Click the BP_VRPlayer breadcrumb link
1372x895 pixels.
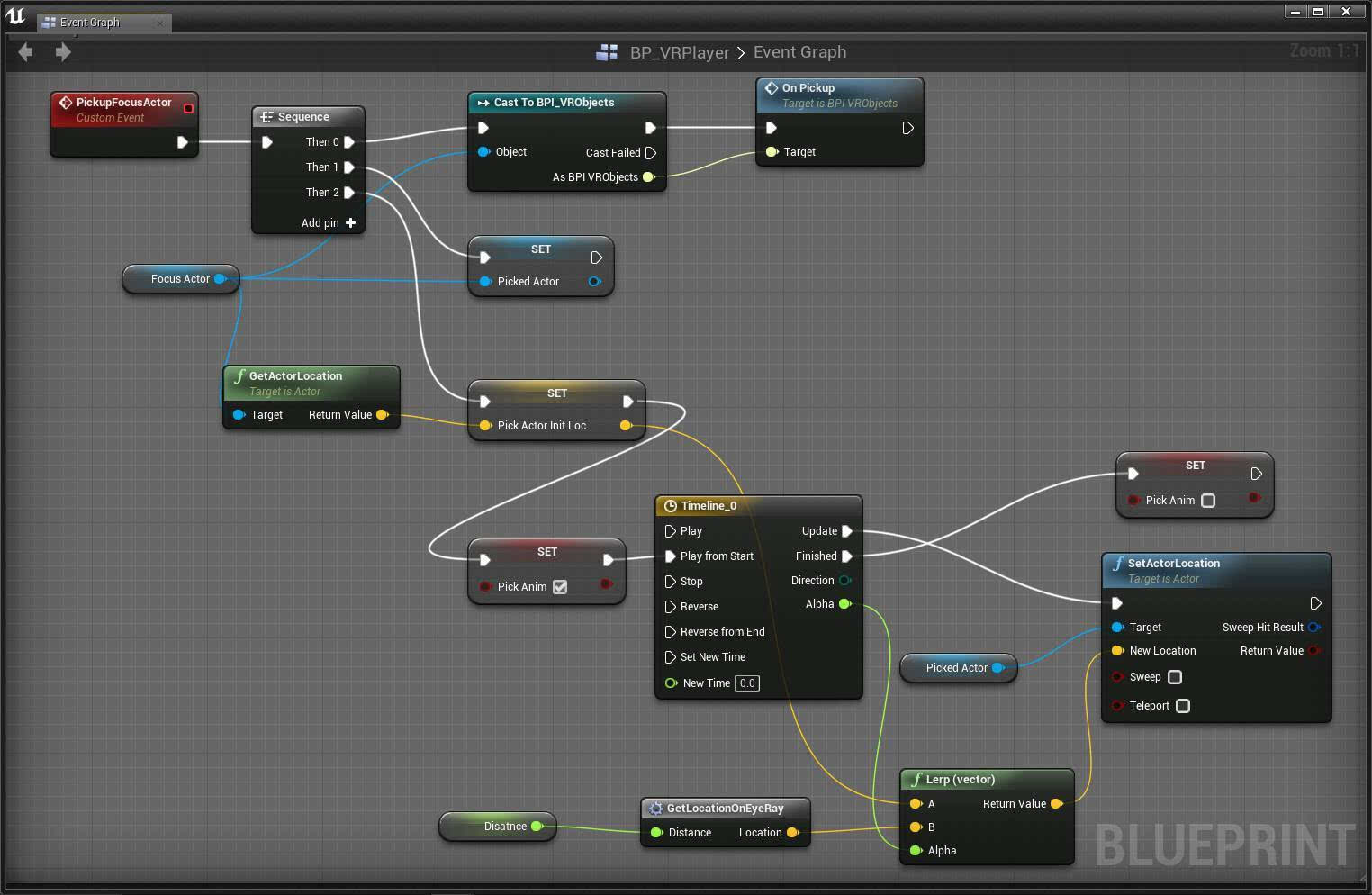[680, 52]
